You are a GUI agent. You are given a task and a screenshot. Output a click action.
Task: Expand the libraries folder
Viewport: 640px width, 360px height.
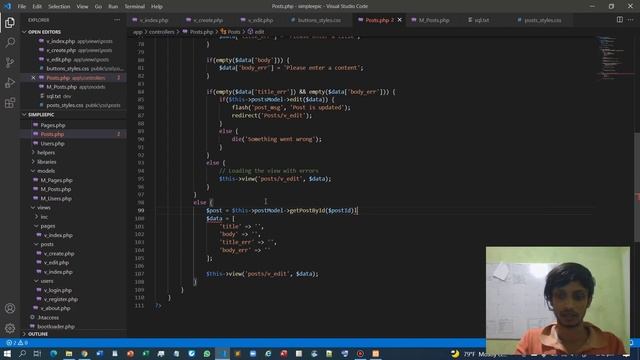pos(47,162)
